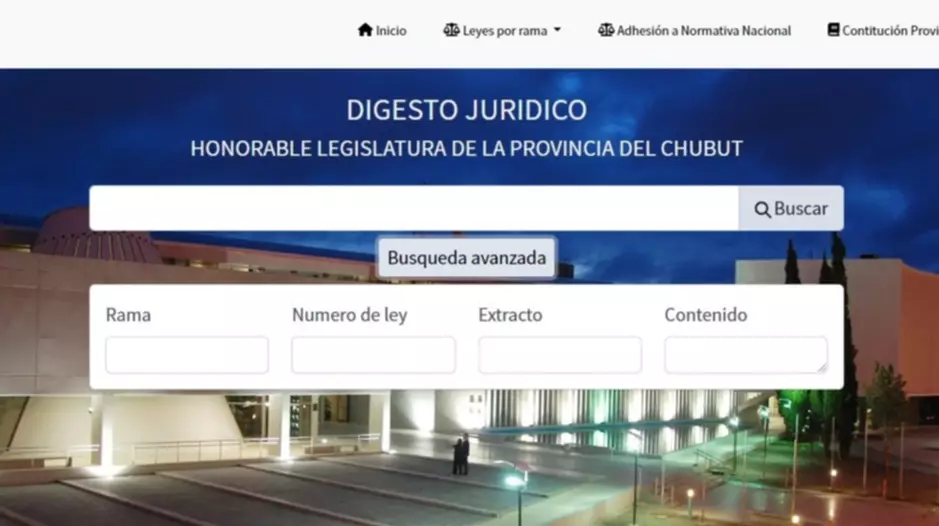Click the Contenido label
This screenshot has width=939, height=526.
(706, 315)
